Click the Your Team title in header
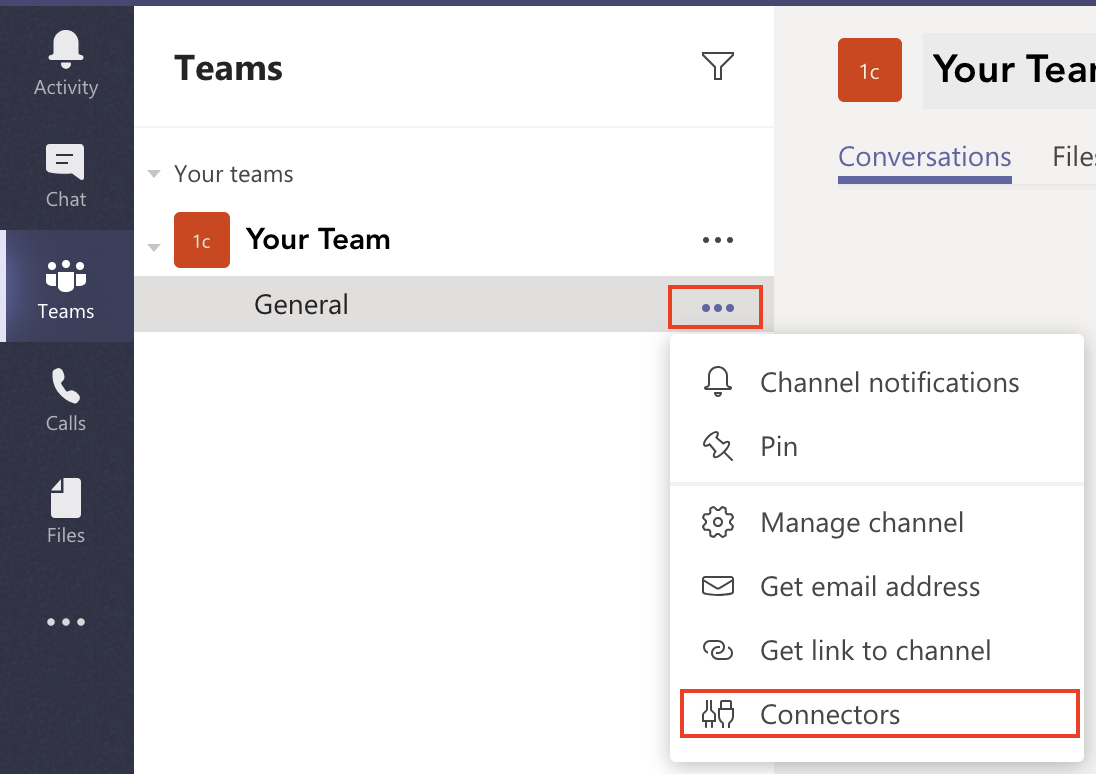This screenshot has width=1096, height=774. coord(1014,70)
